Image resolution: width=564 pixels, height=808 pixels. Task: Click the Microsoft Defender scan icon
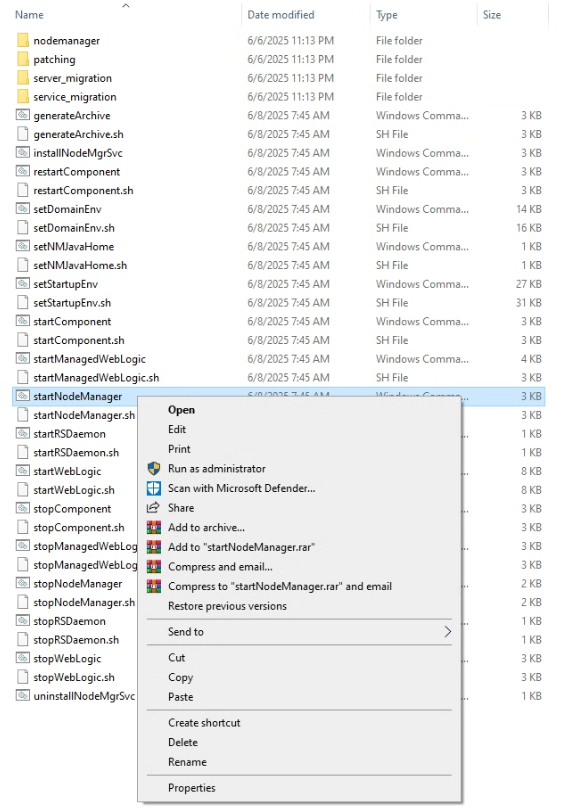click(x=154, y=488)
